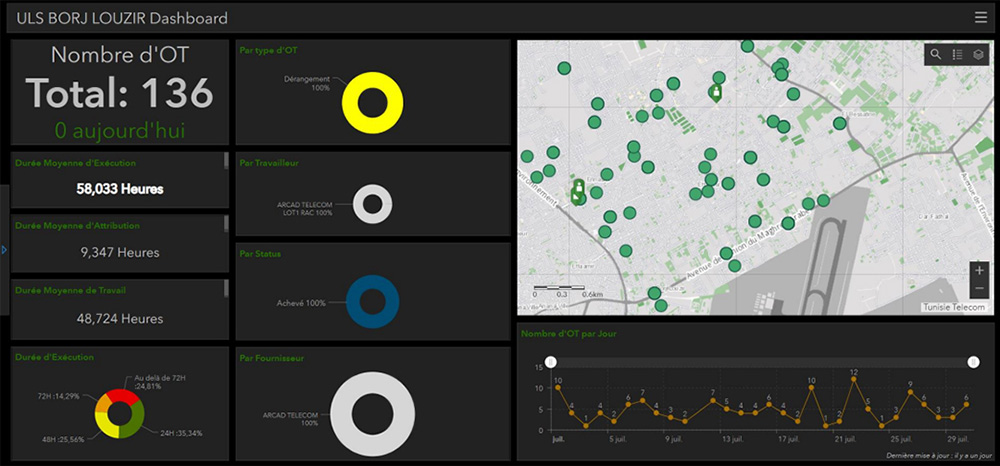Viewport: 1000px width, 466px height.
Task: Show the map legend list
Action: [957, 54]
